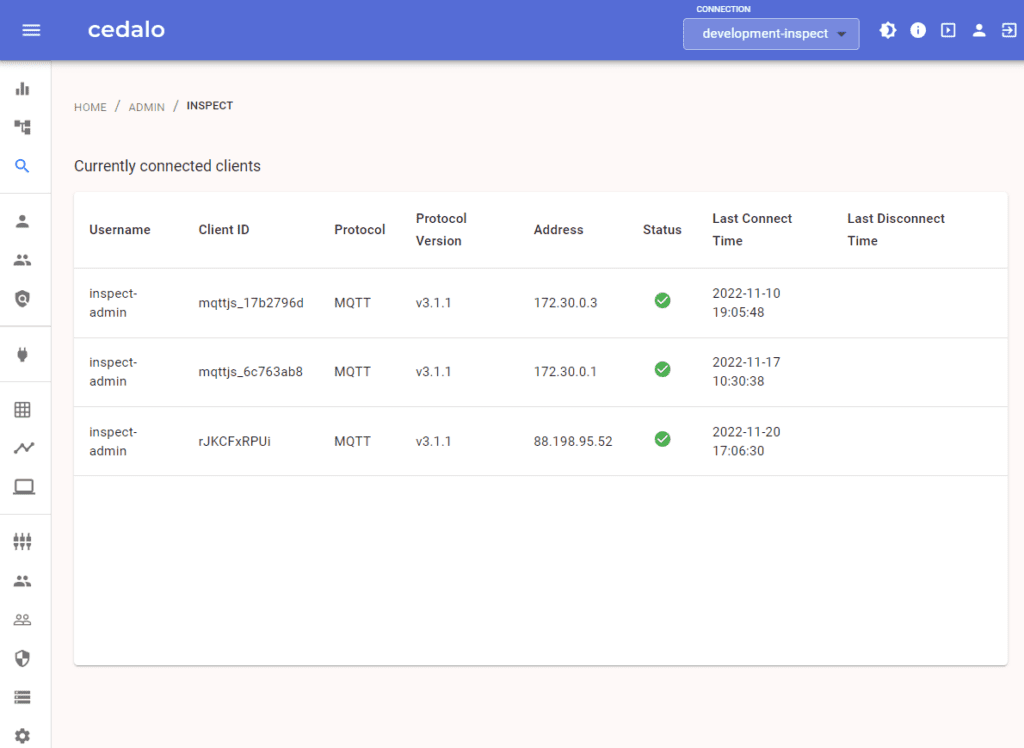Open the settings gear in sidebar
1024x748 pixels.
click(22, 736)
